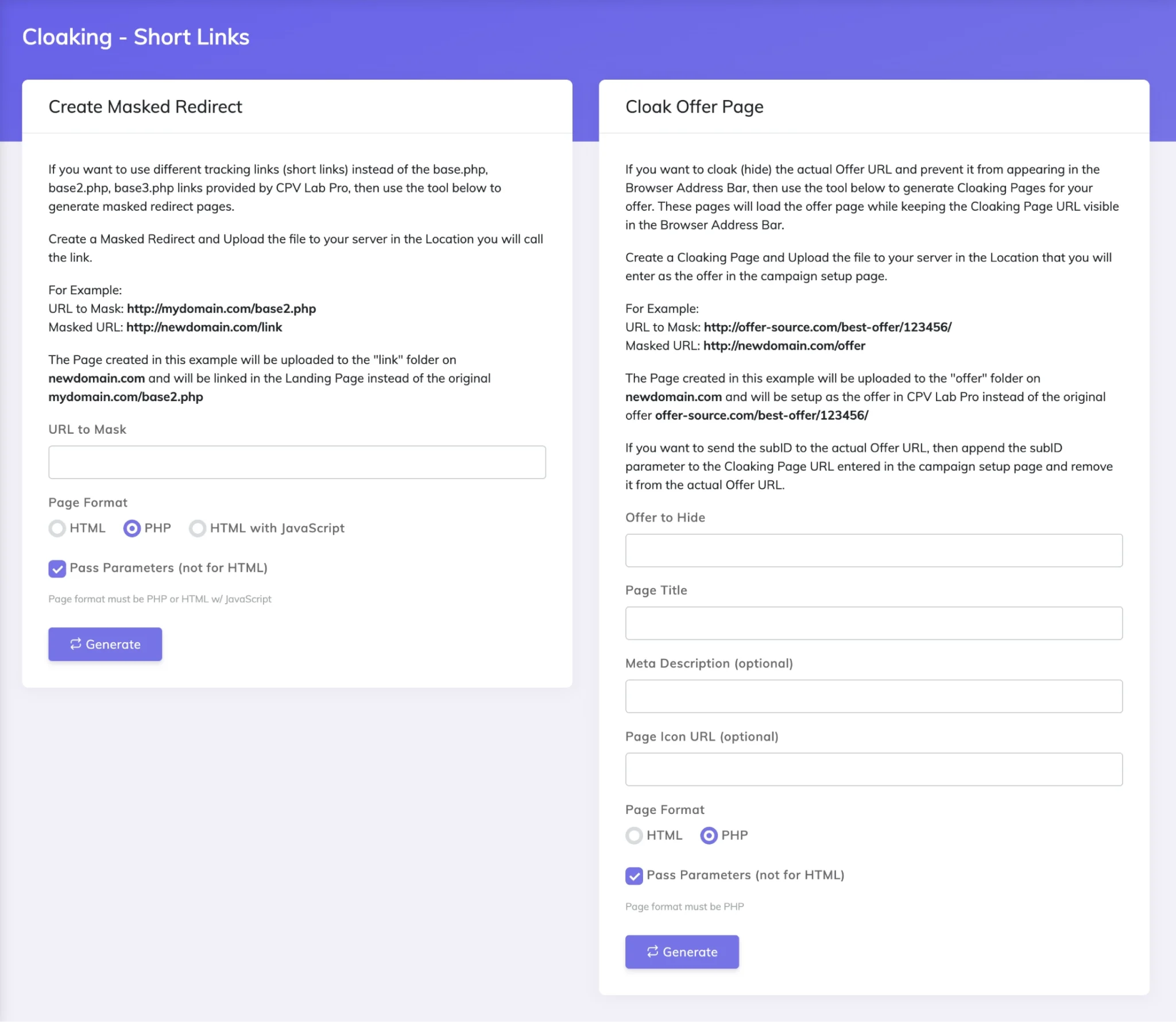Click the Cloaking - Short Links page title
Image resolution: width=1176 pixels, height=1022 pixels.
[x=136, y=37]
